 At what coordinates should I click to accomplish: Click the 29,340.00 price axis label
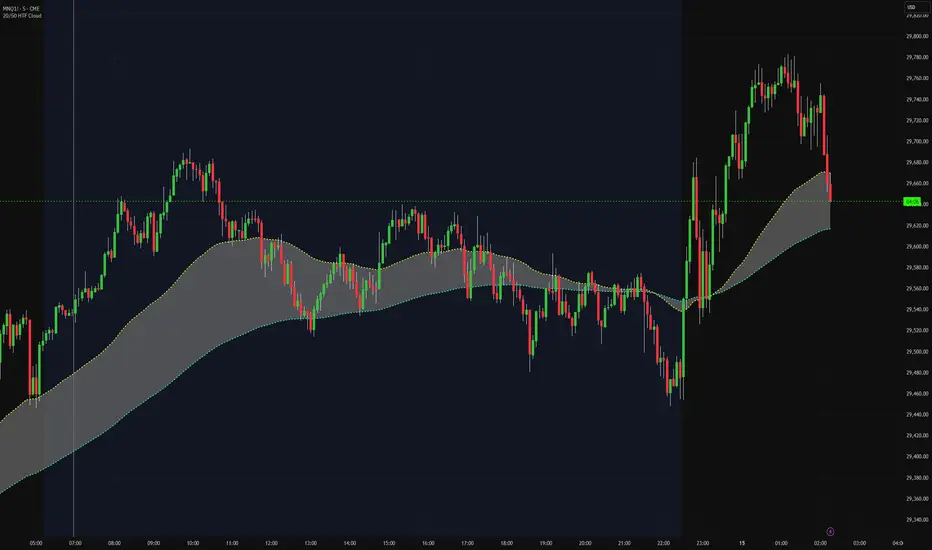(x=917, y=520)
